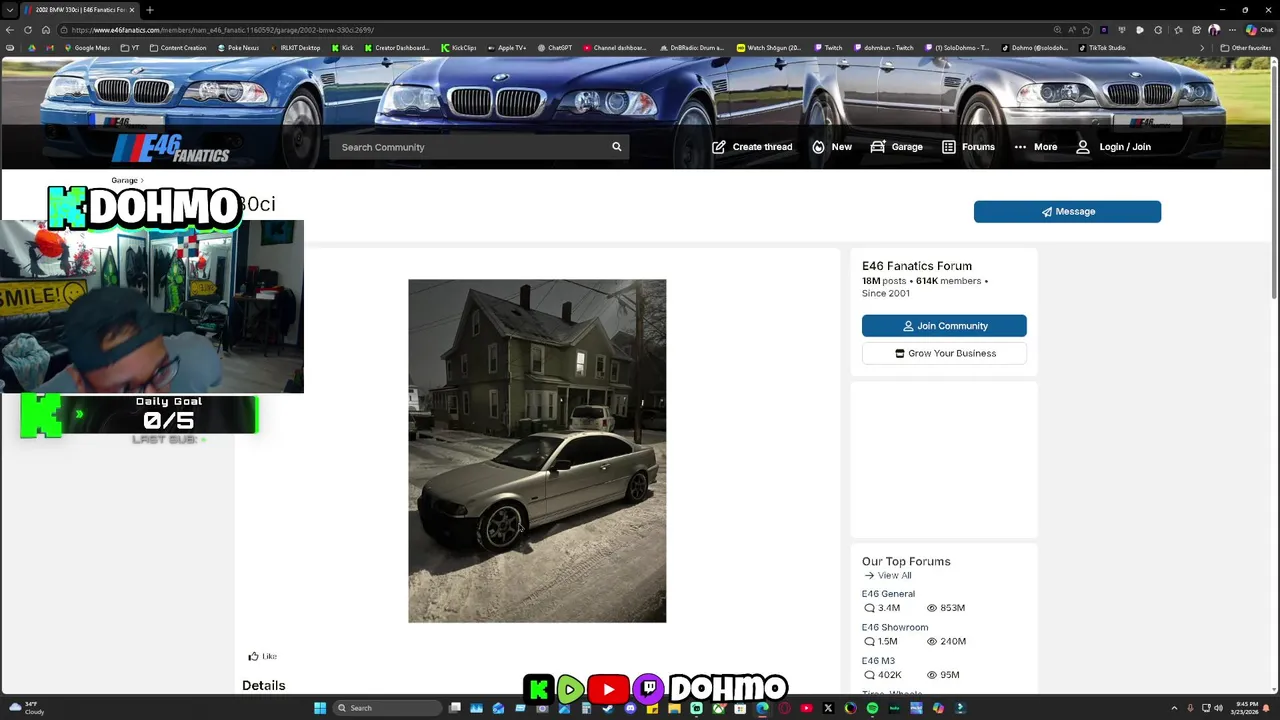Open the X app from the taskbar

tap(828, 708)
